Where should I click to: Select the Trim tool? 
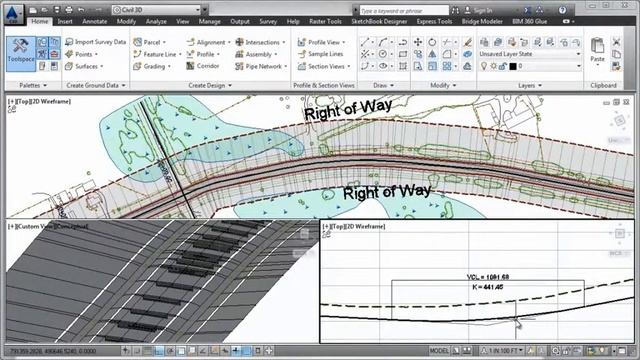[x=447, y=42]
